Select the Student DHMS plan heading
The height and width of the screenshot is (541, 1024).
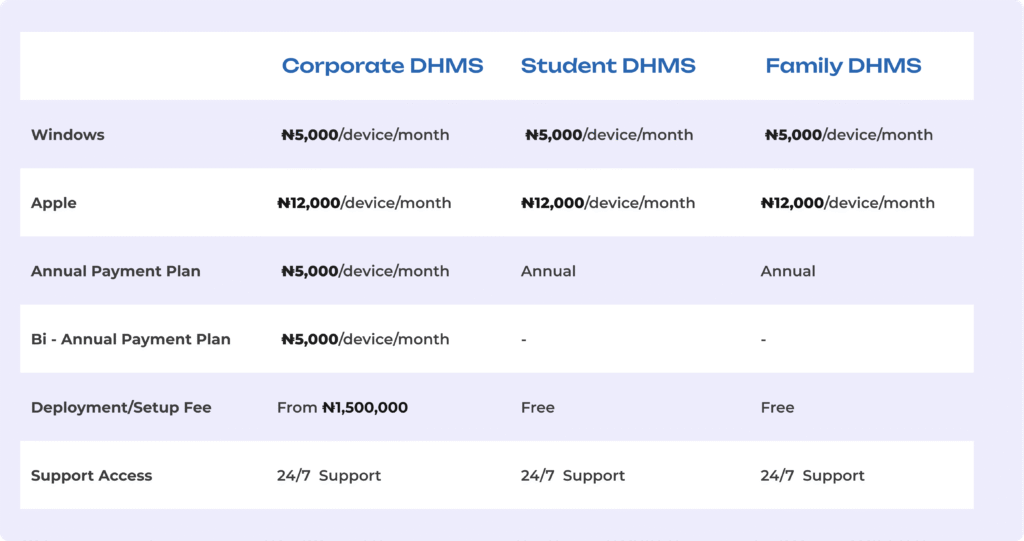coord(608,66)
